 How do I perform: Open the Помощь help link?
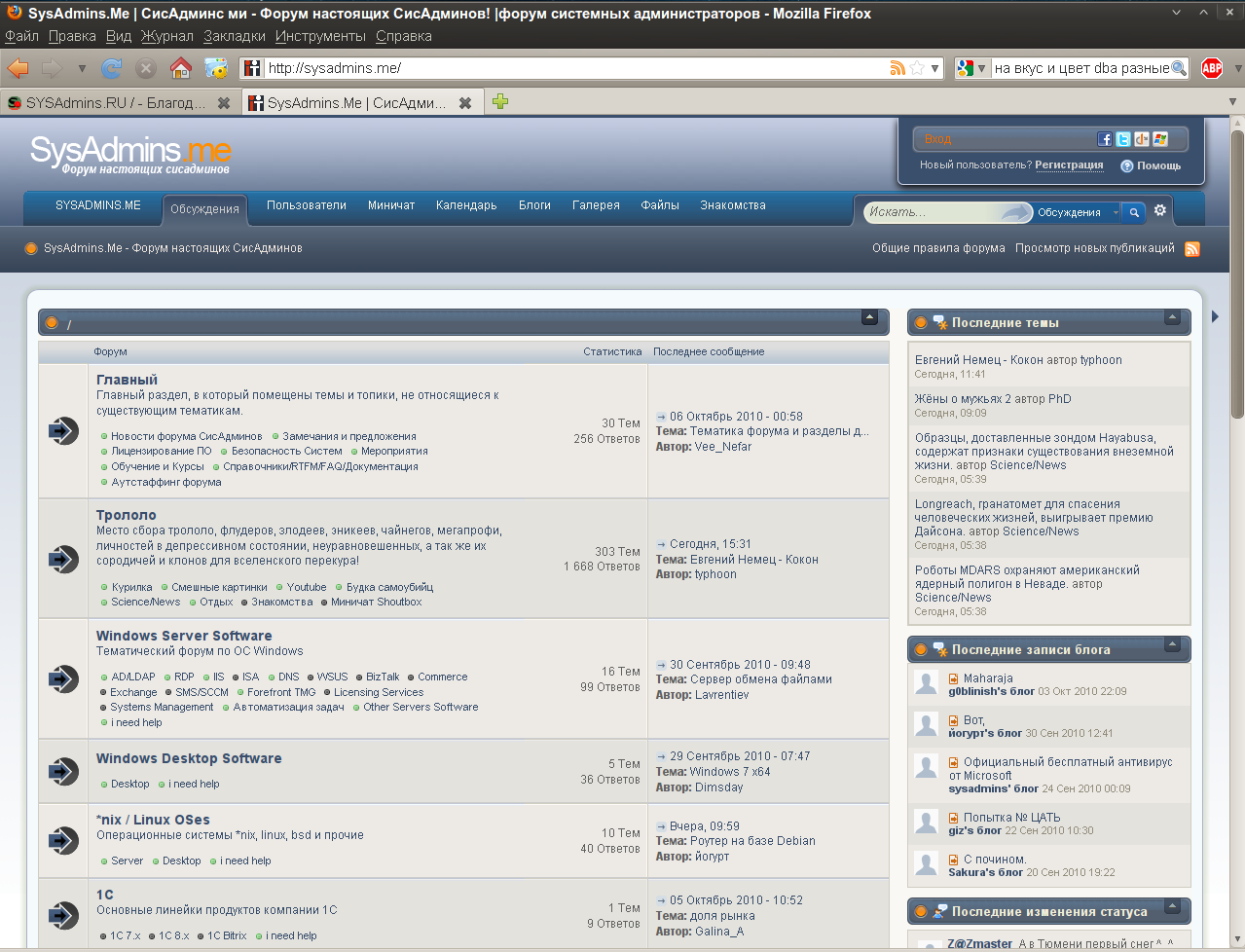[1151, 165]
